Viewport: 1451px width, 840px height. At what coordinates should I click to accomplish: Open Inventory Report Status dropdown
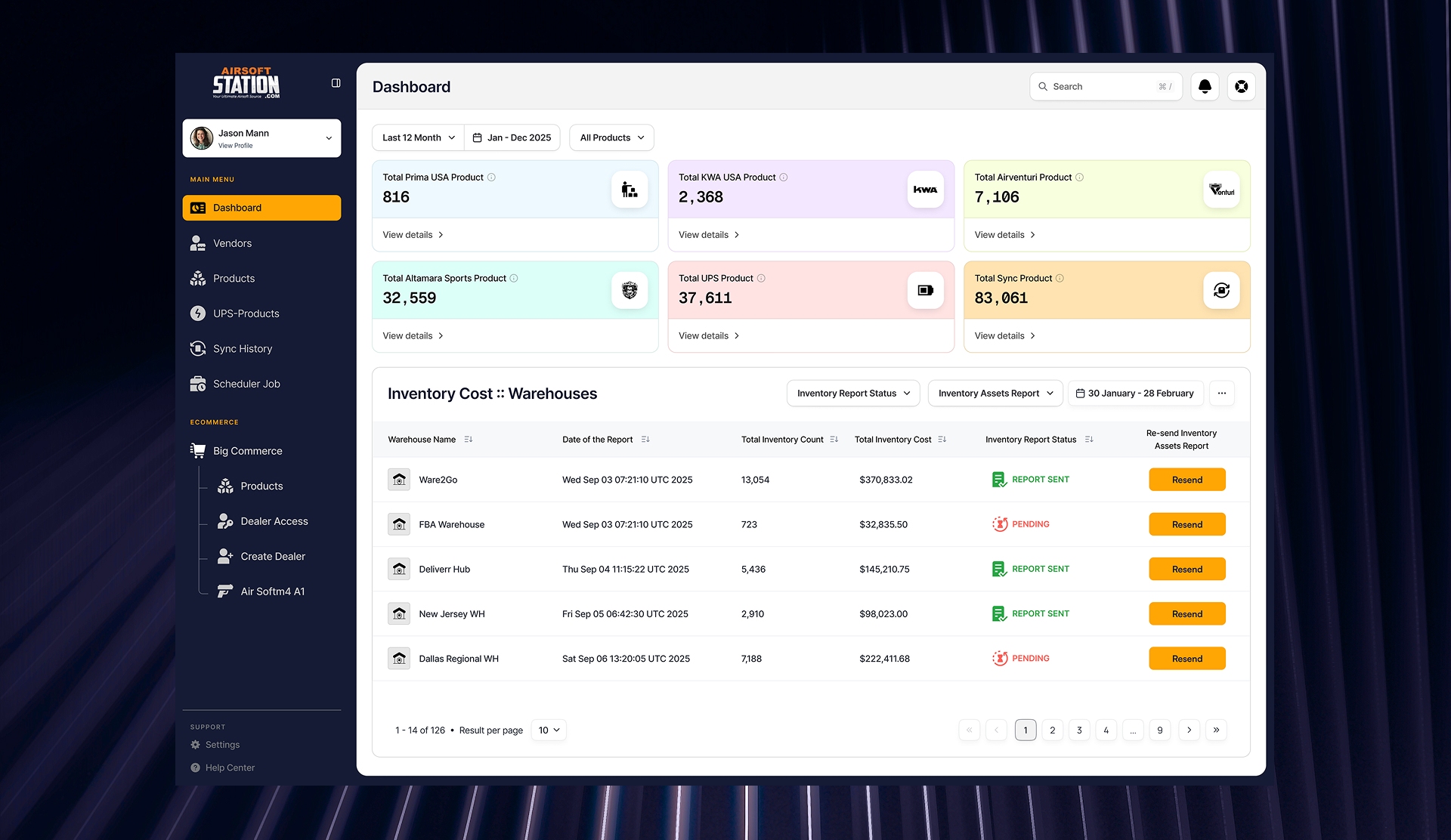tap(853, 394)
